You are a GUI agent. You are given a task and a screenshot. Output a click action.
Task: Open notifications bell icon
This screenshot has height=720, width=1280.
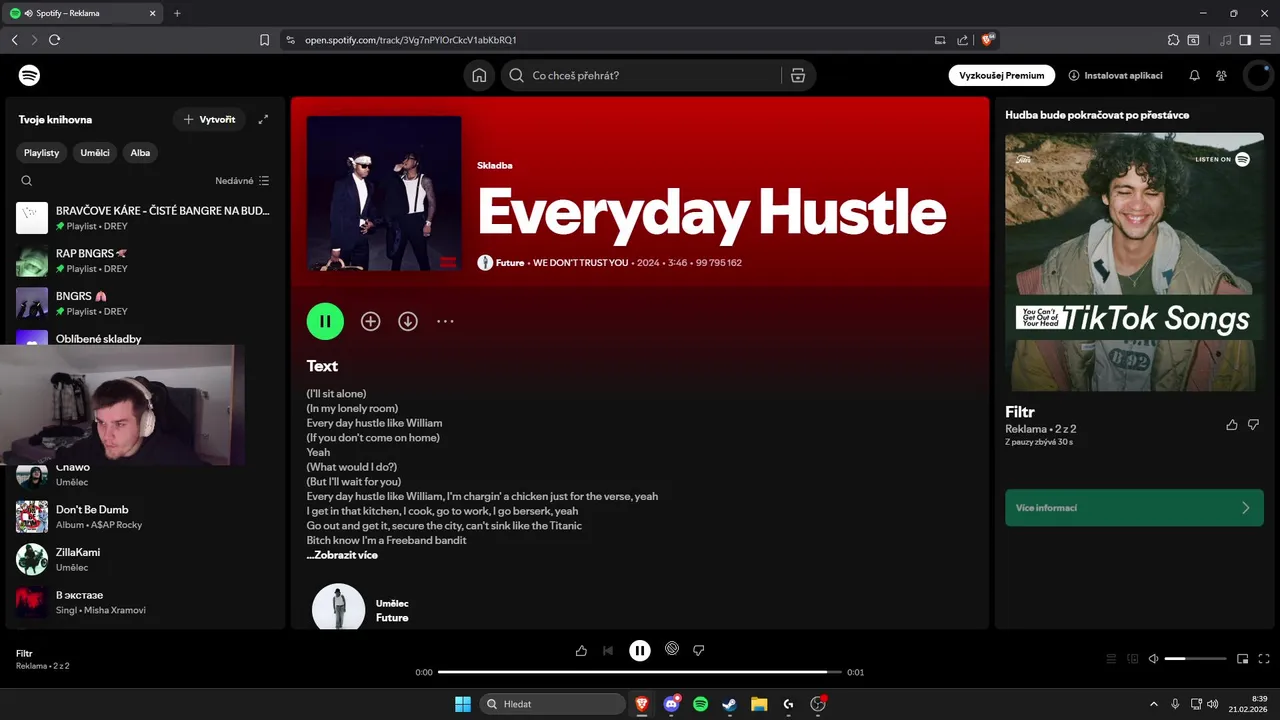(x=1194, y=75)
